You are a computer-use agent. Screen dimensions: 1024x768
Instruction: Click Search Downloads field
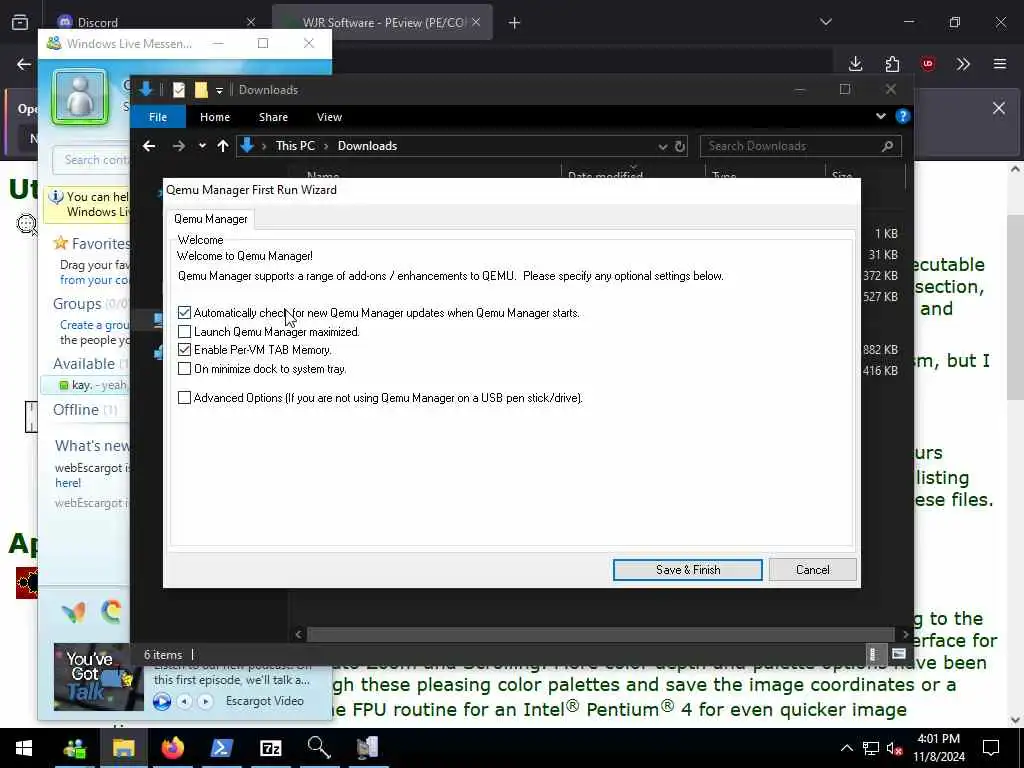801,146
